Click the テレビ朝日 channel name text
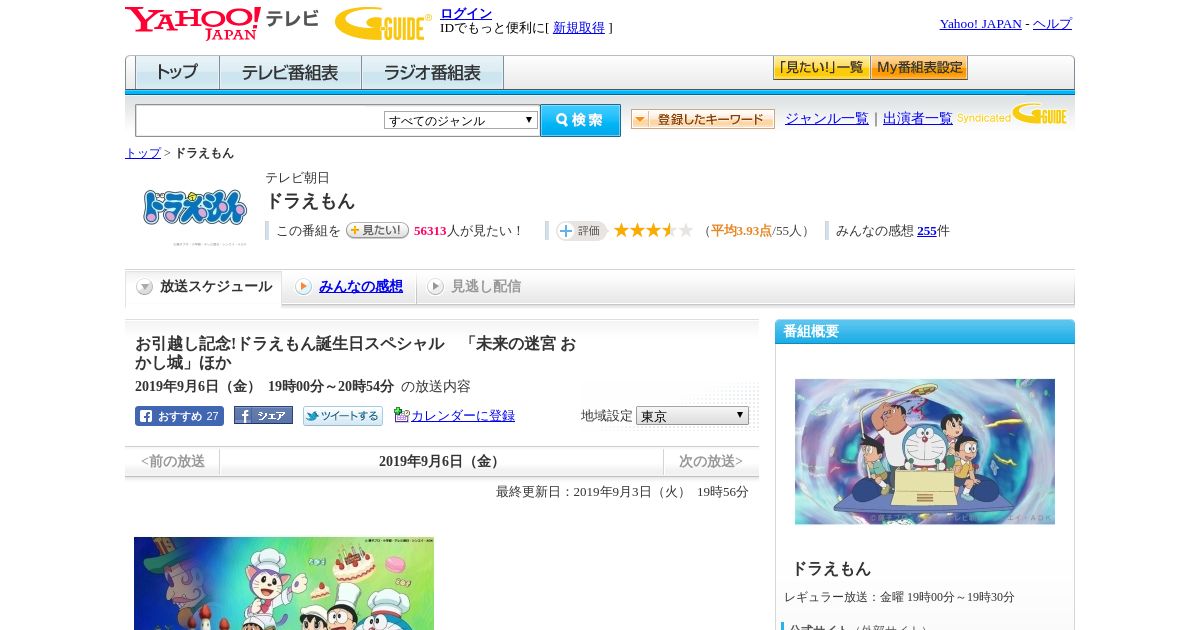Image resolution: width=1200 pixels, height=630 pixels. (x=297, y=178)
